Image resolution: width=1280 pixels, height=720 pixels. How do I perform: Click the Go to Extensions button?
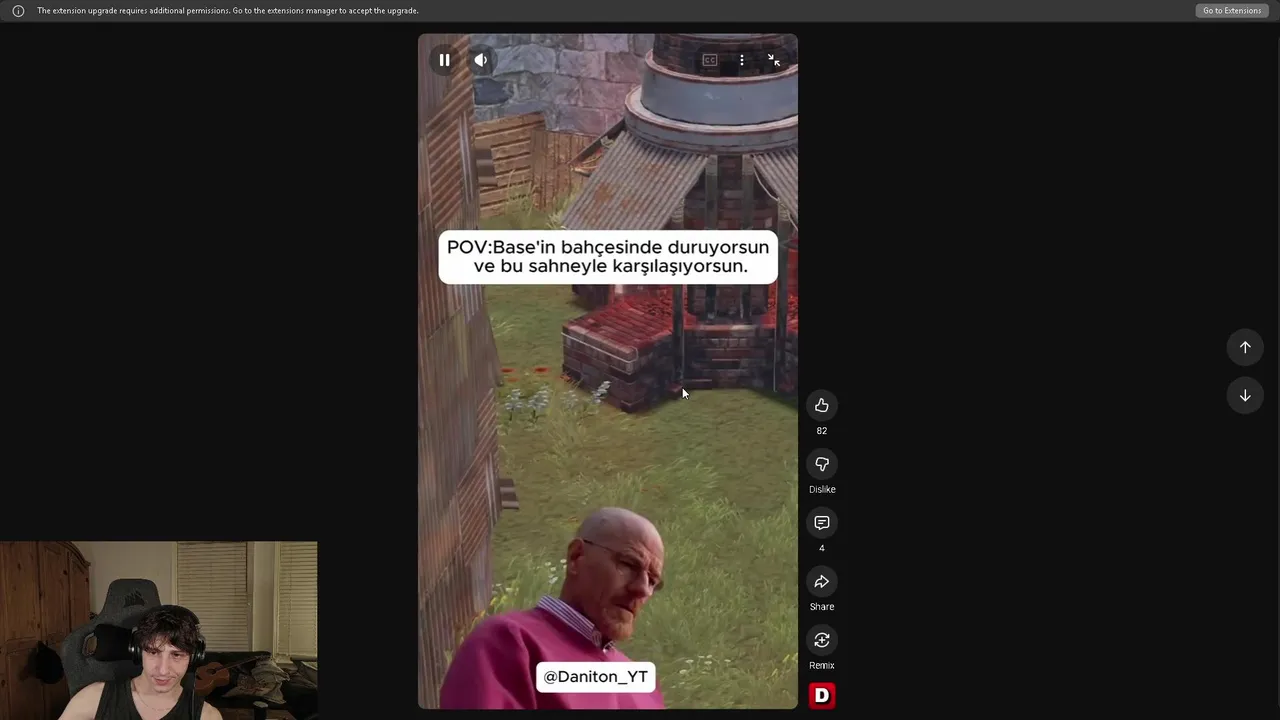(x=1232, y=11)
